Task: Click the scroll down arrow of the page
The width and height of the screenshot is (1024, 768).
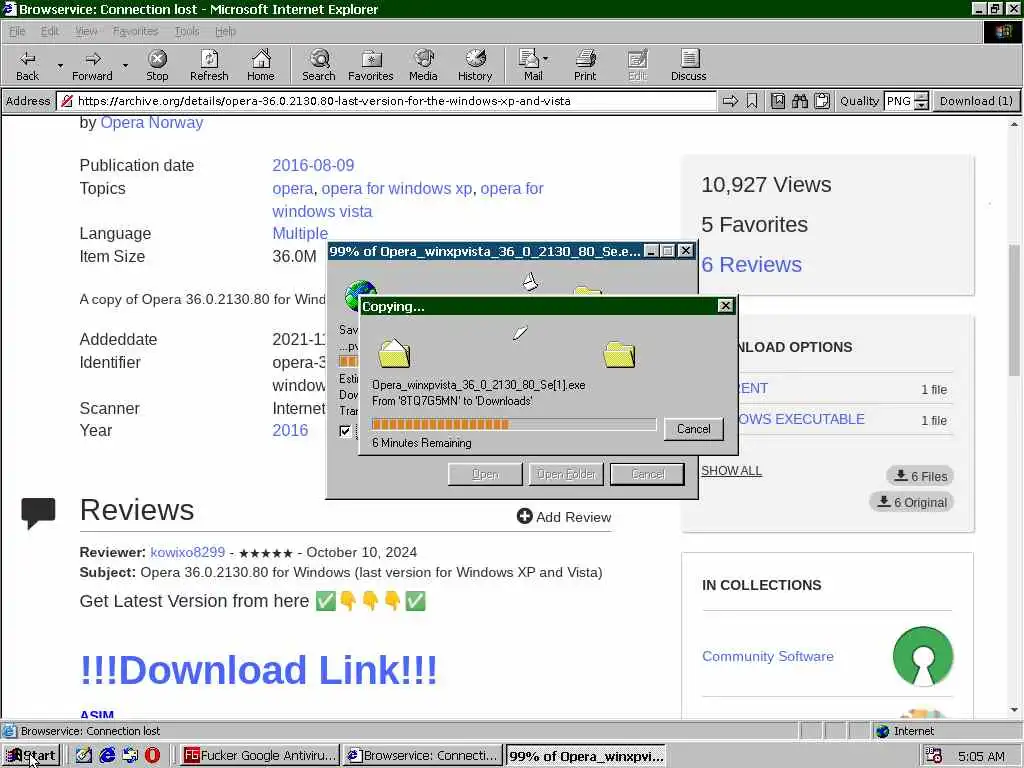Action: tap(1014, 710)
